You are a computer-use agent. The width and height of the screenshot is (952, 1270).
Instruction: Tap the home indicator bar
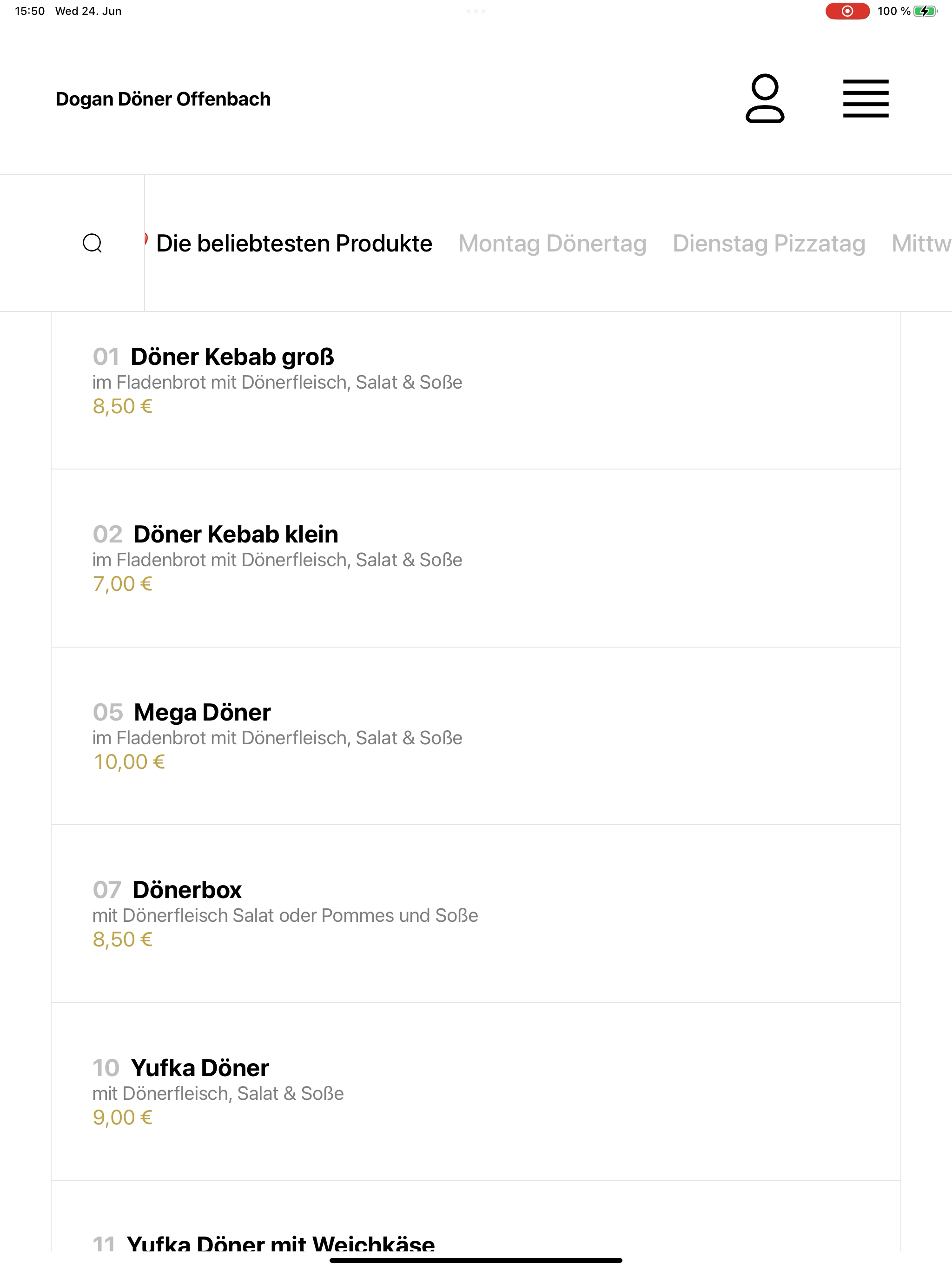tap(476, 1260)
